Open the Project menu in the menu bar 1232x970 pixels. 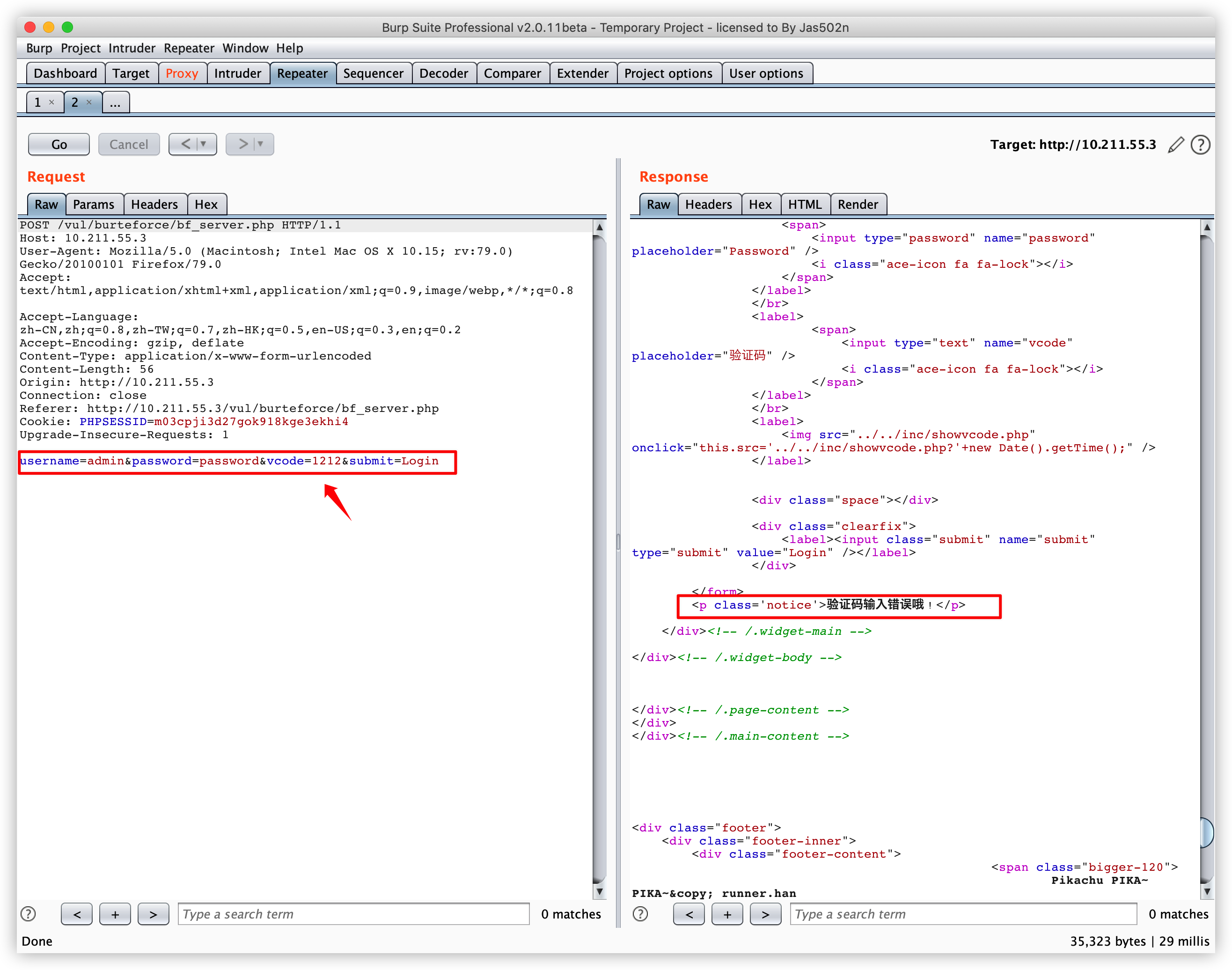pyautogui.click(x=80, y=48)
